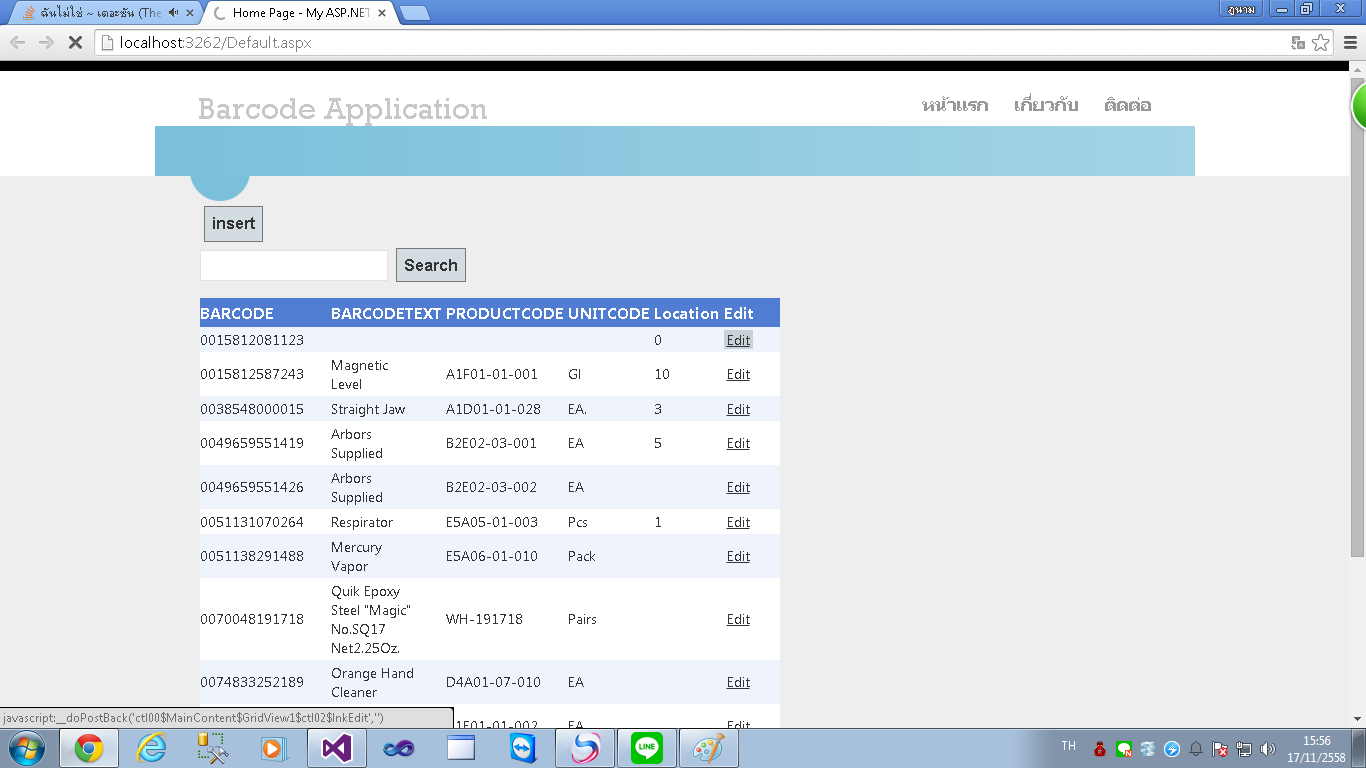The width and height of the screenshot is (1366, 768).
Task: Stop loading the page
Action: [74, 42]
